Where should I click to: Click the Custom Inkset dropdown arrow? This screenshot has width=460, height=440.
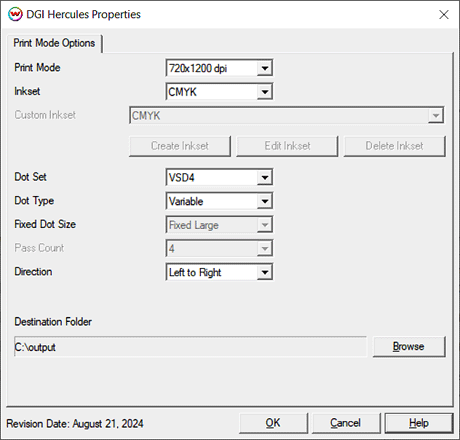click(435, 116)
